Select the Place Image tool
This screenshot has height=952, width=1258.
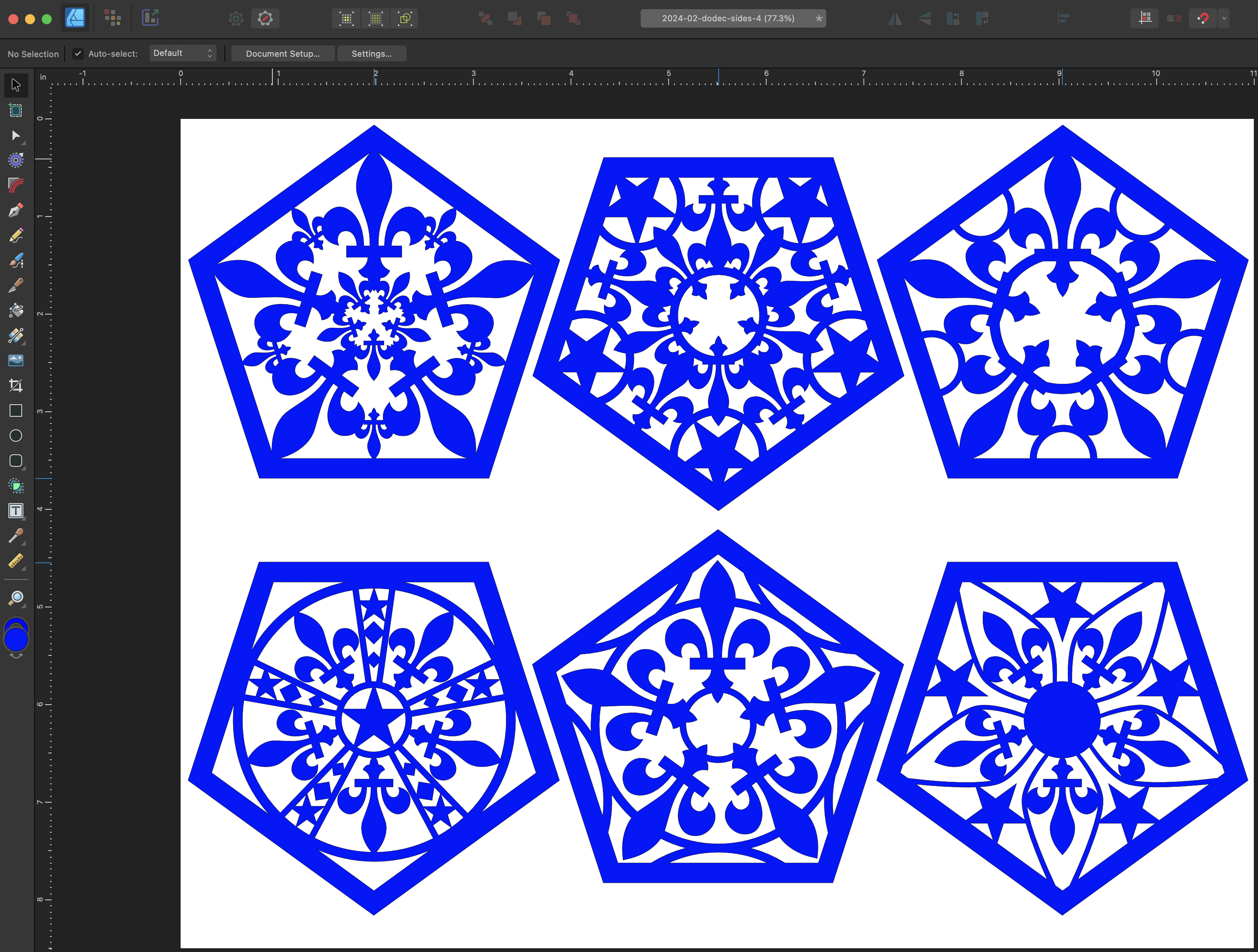pyautogui.click(x=16, y=360)
